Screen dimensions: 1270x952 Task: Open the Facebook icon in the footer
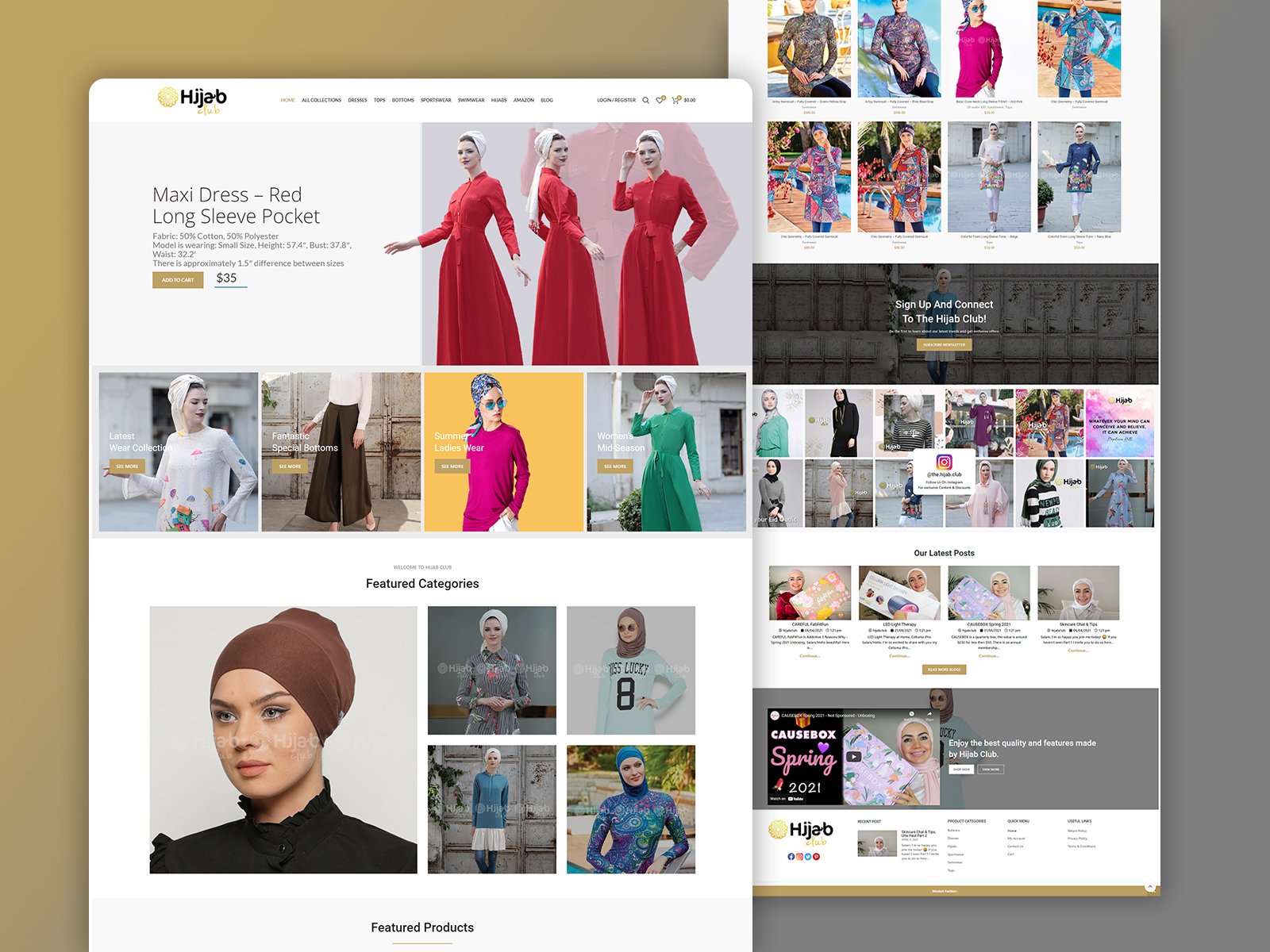pyautogui.click(x=791, y=856)
